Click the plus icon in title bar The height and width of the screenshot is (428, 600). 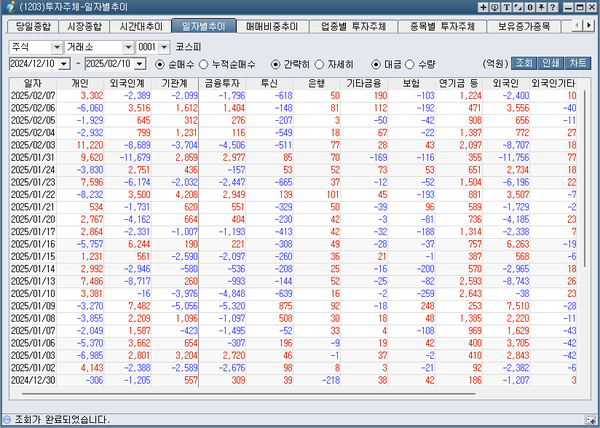coord(484,7)
